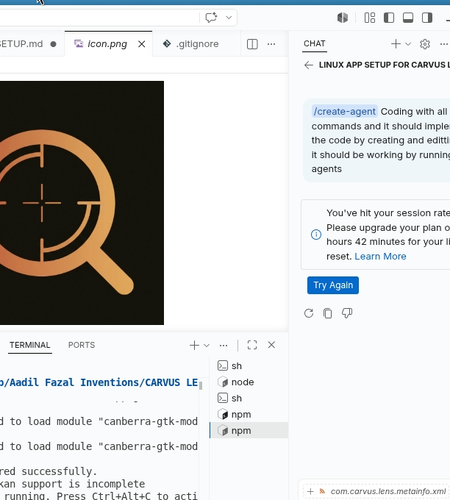Click the Try Again button
Image resolution: width=450 pixels, height=500 pixels.
coord(333,285)
